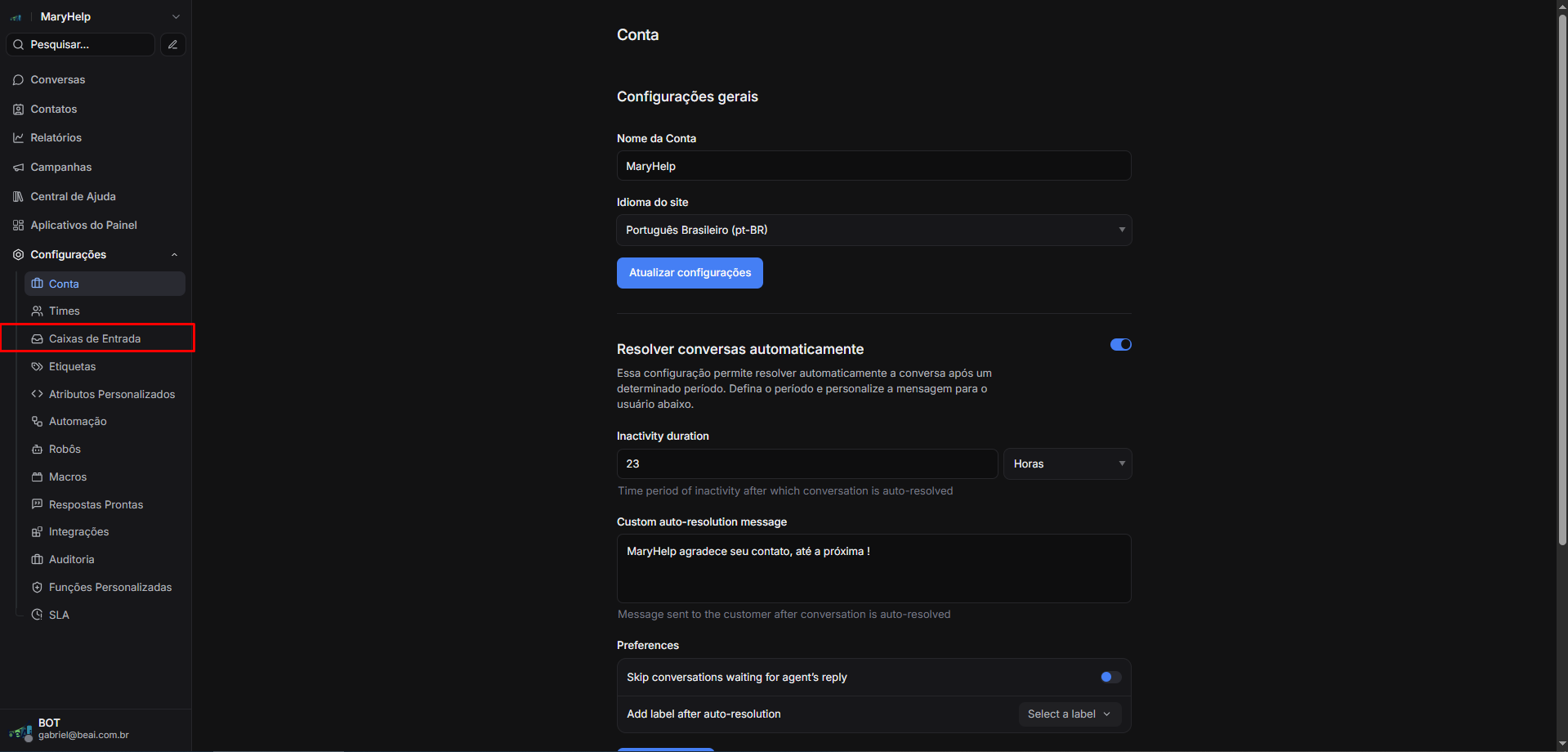Open Caixas de Entrada settings
Image resolution: width=1568 pixels, height=752 pixels.
click(95, 338)
